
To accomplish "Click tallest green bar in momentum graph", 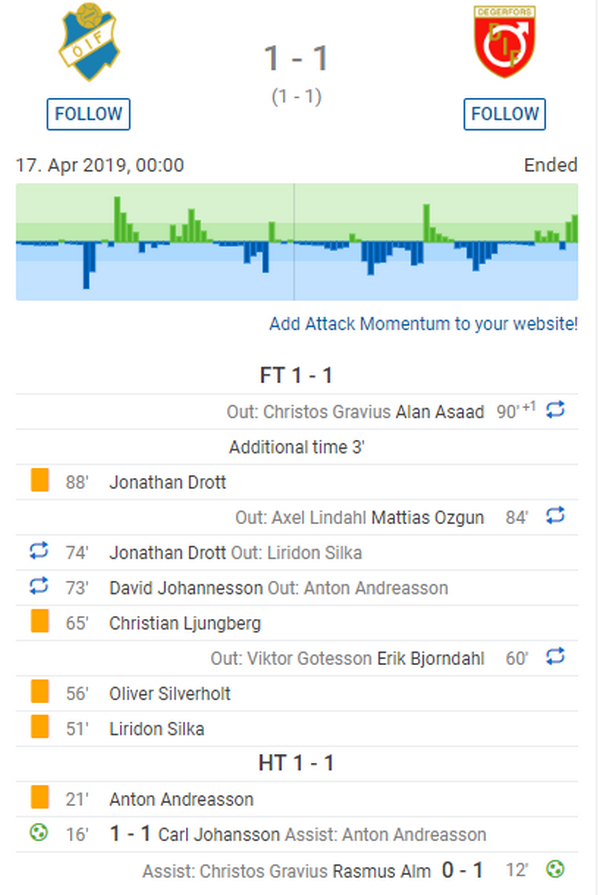I will (x=117, y=219).
